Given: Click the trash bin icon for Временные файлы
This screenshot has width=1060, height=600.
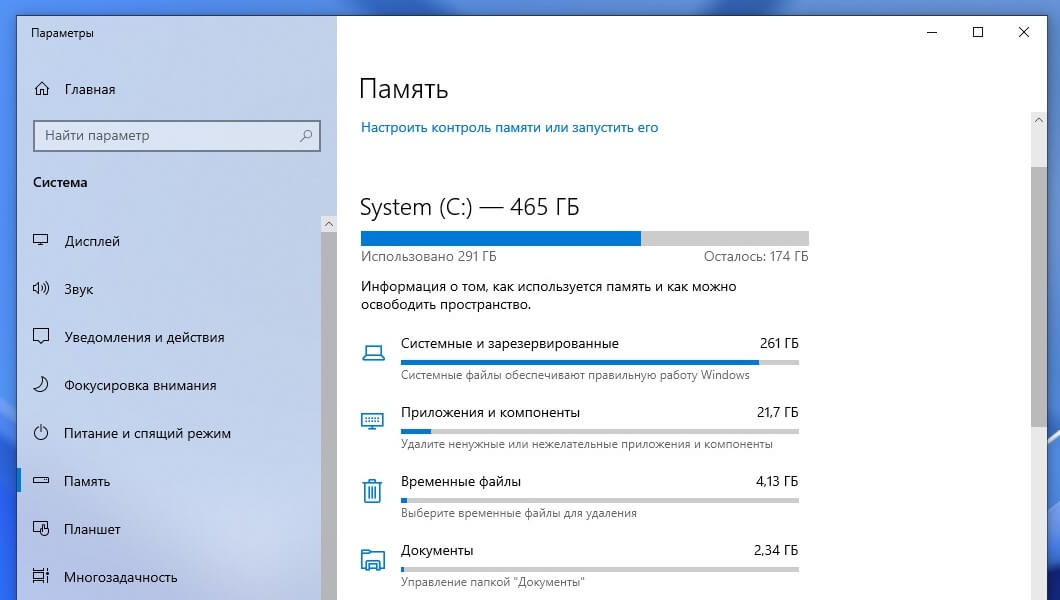Looking at the screenshot, I should coord(372,491).
